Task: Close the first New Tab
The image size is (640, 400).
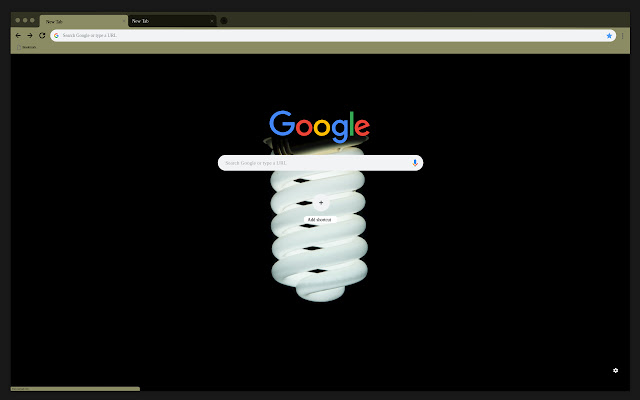Action: tap(124, 21)
